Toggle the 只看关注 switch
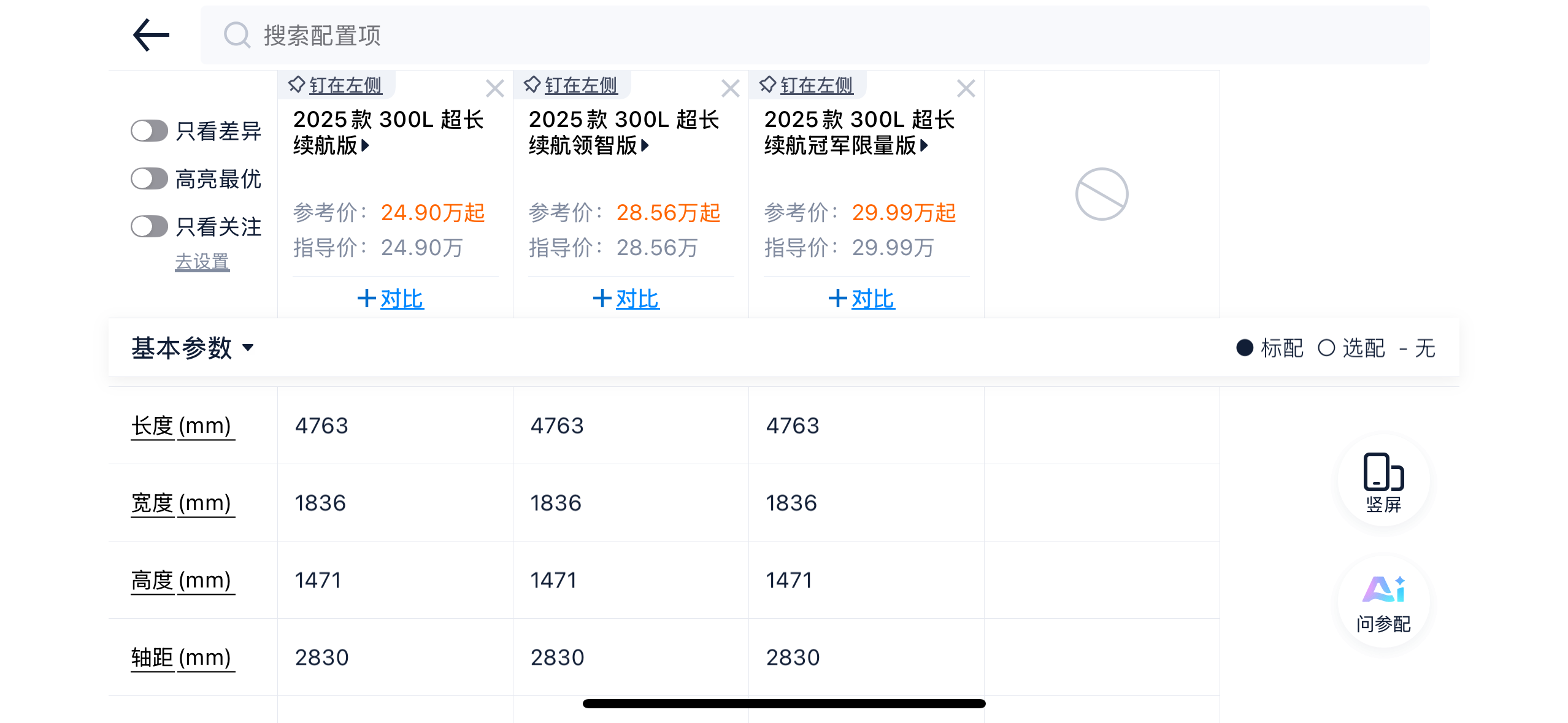 click(149, 227)
